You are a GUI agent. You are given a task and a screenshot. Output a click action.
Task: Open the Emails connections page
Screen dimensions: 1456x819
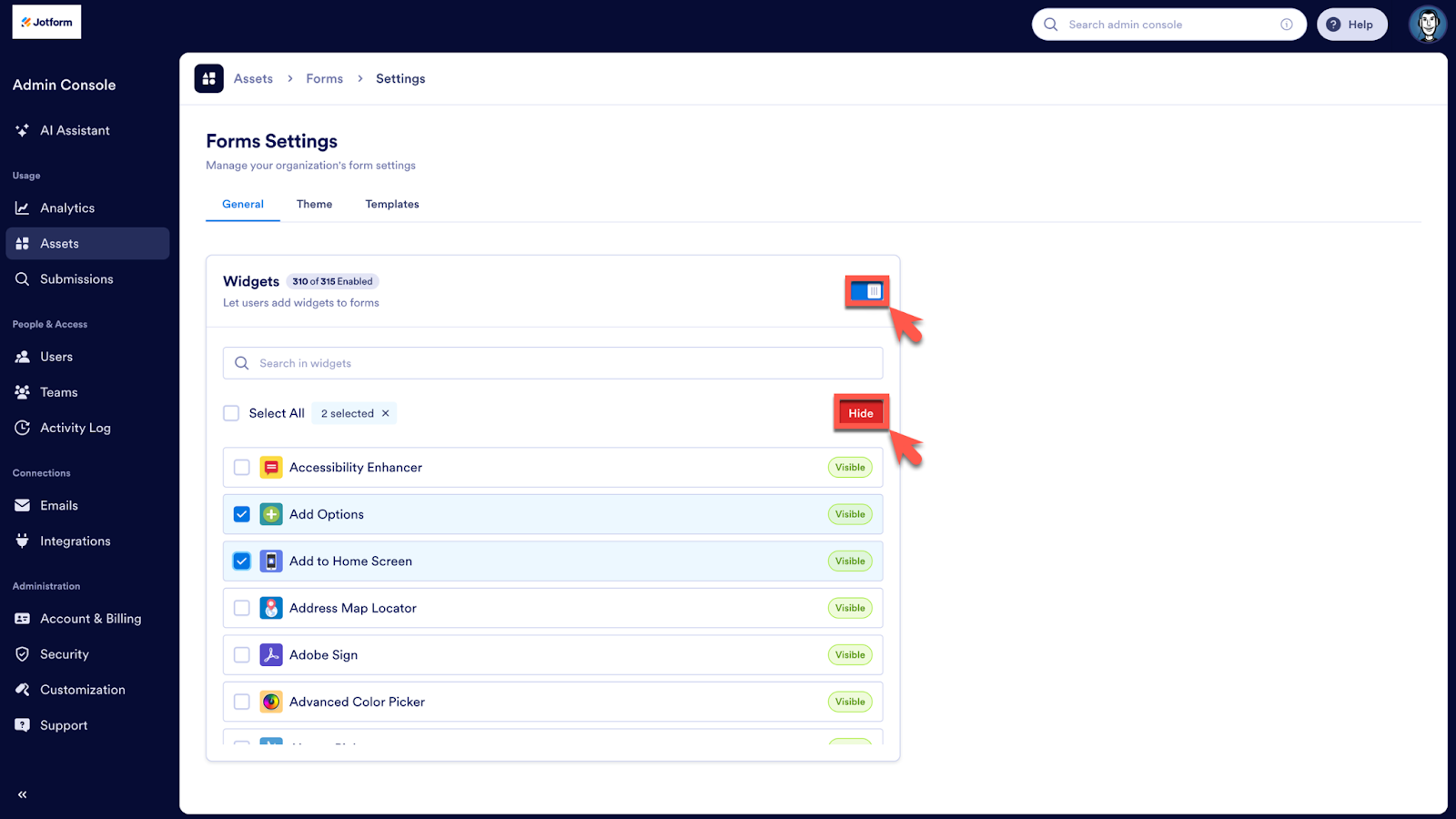[x=58, y=505]
